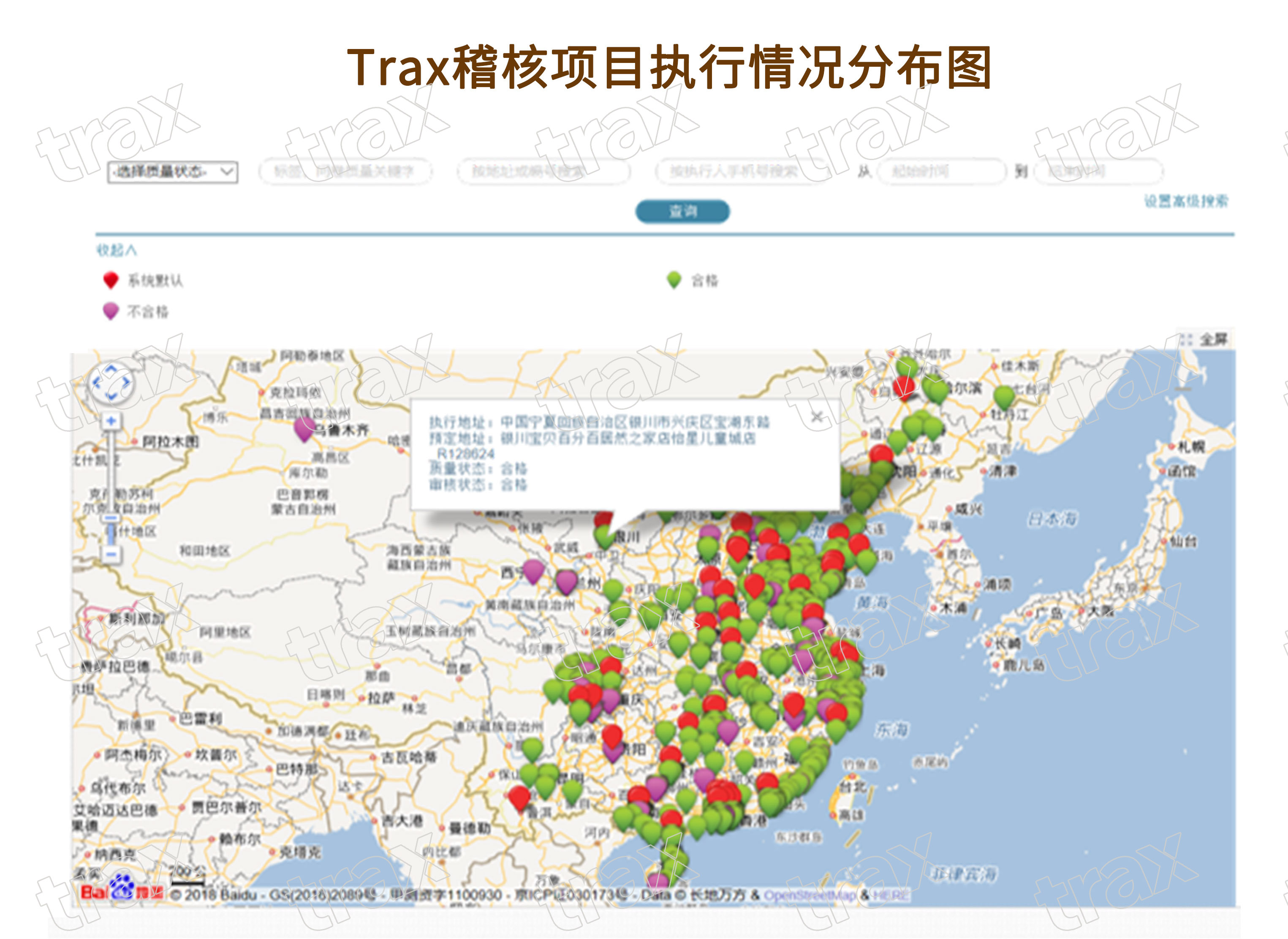Image resolution: width=1288 pixels, height=939 pixels.
Task: Focus the 质量关键字 tag search field
Action: tap(345, 171)
